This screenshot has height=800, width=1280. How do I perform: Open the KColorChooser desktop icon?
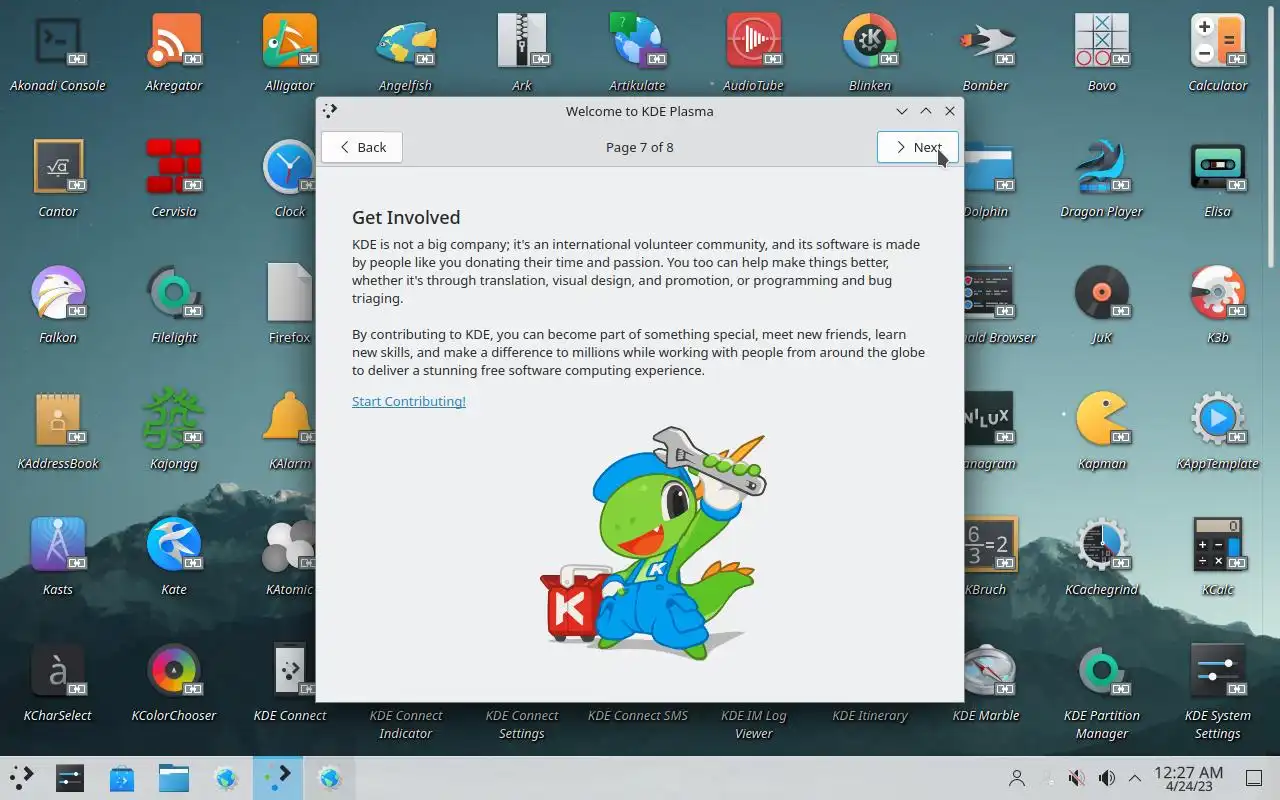[174, 672]
